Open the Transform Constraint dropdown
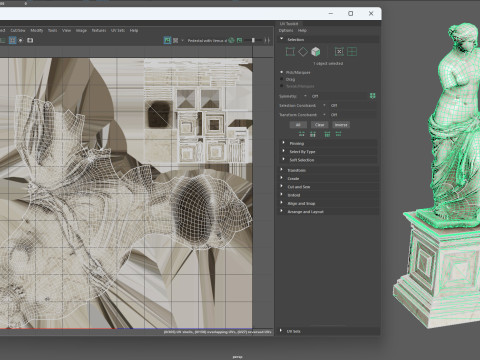 coord(349,115)
